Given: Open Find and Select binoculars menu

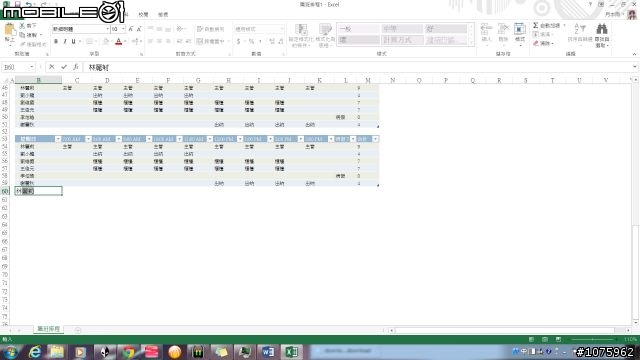Looking at the screenshot, I should [x=602, y=35].
